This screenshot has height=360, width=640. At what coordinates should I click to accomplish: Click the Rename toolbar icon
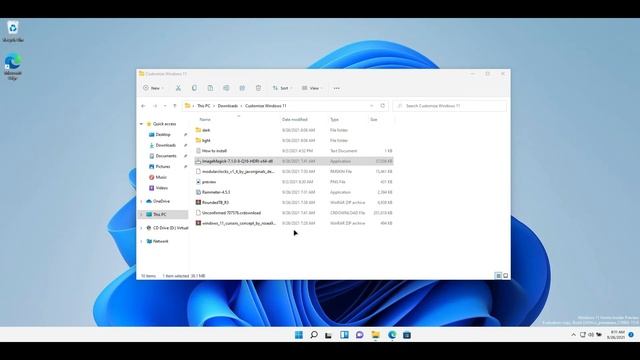pyautogui.click(x=226, y=88)
